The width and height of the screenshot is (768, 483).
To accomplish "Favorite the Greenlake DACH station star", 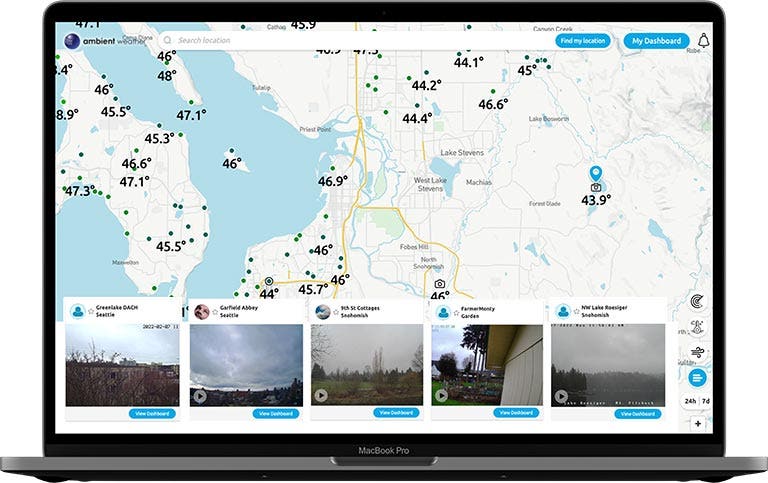I will [91, 311].
